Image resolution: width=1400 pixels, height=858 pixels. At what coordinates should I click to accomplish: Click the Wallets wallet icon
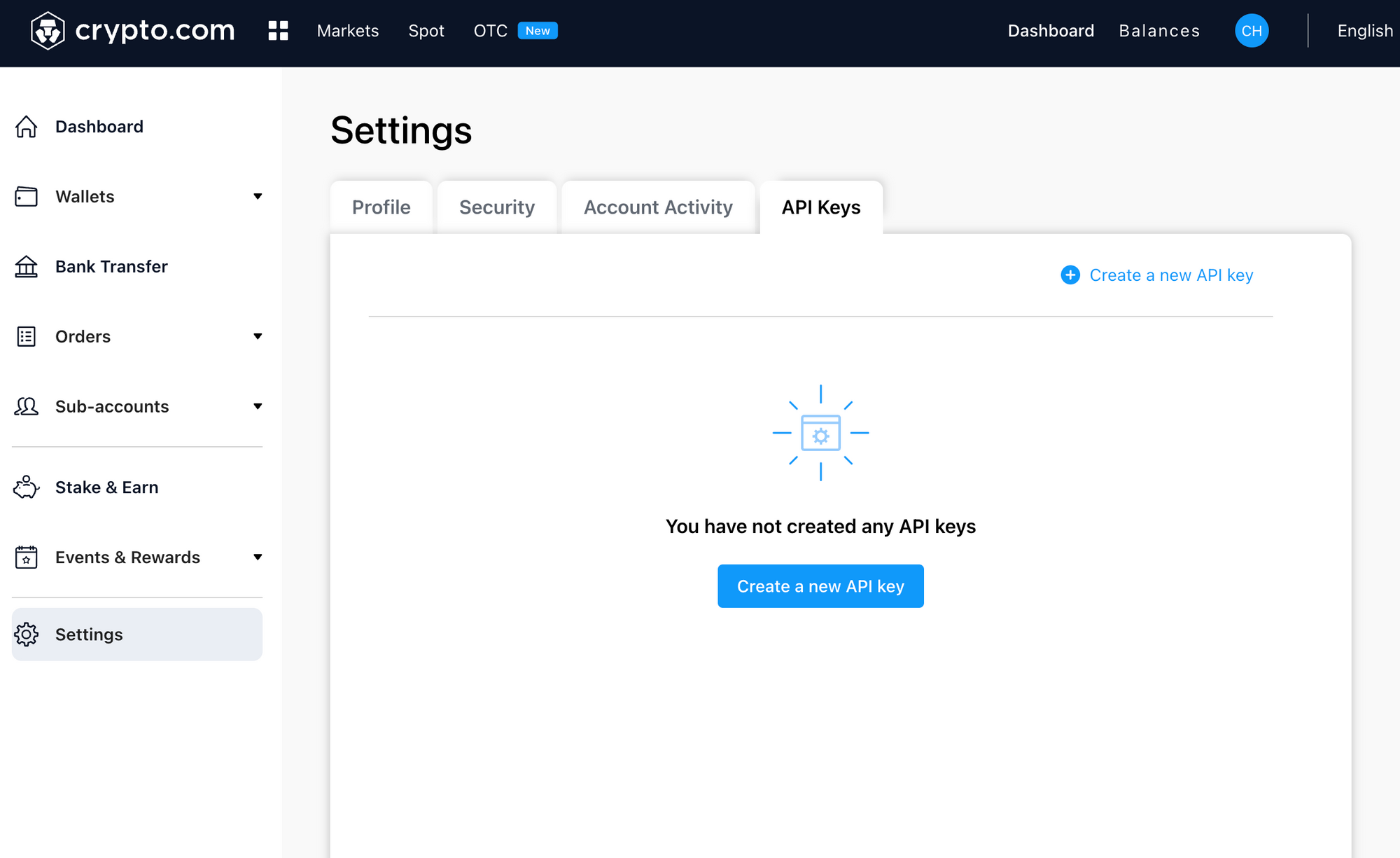pyautogui.click(x=26, y=196)
